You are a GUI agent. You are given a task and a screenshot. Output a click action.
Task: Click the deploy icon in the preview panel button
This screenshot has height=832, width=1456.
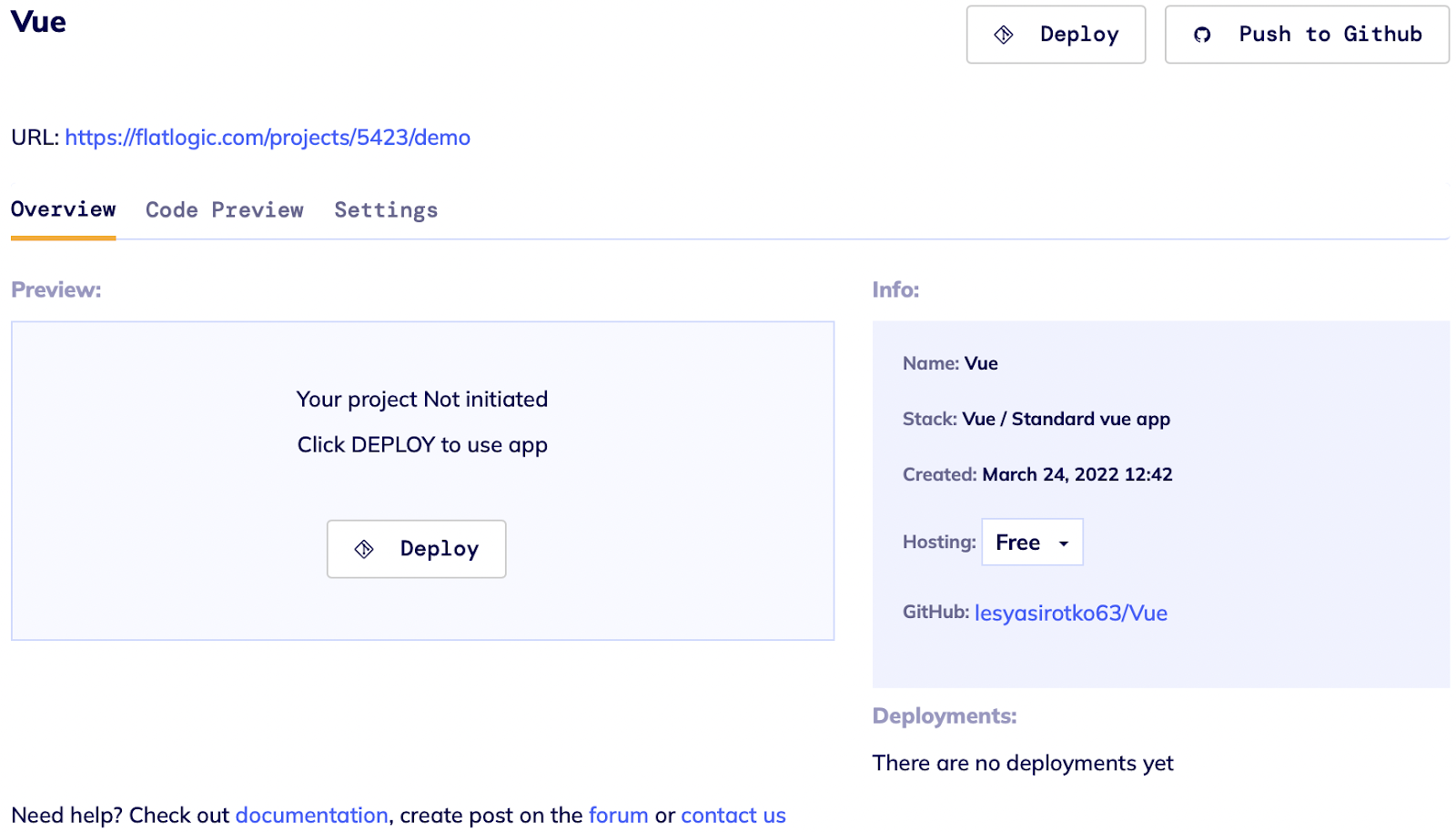364,549
